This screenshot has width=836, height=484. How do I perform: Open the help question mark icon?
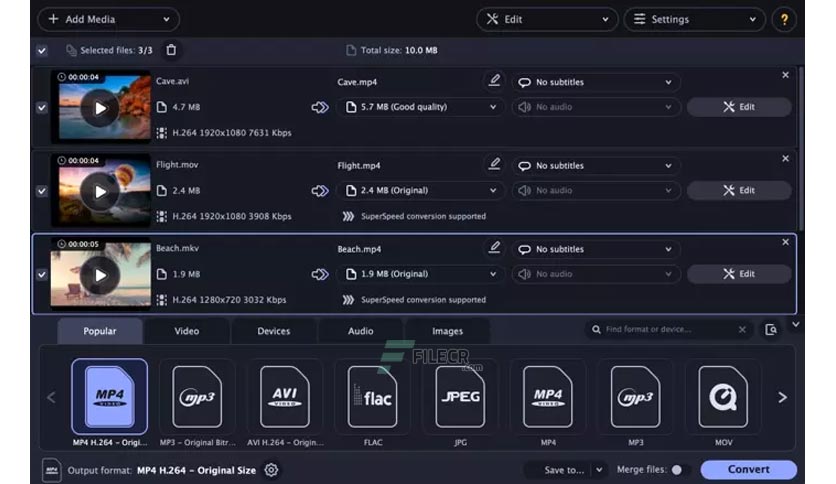[785, 19]
